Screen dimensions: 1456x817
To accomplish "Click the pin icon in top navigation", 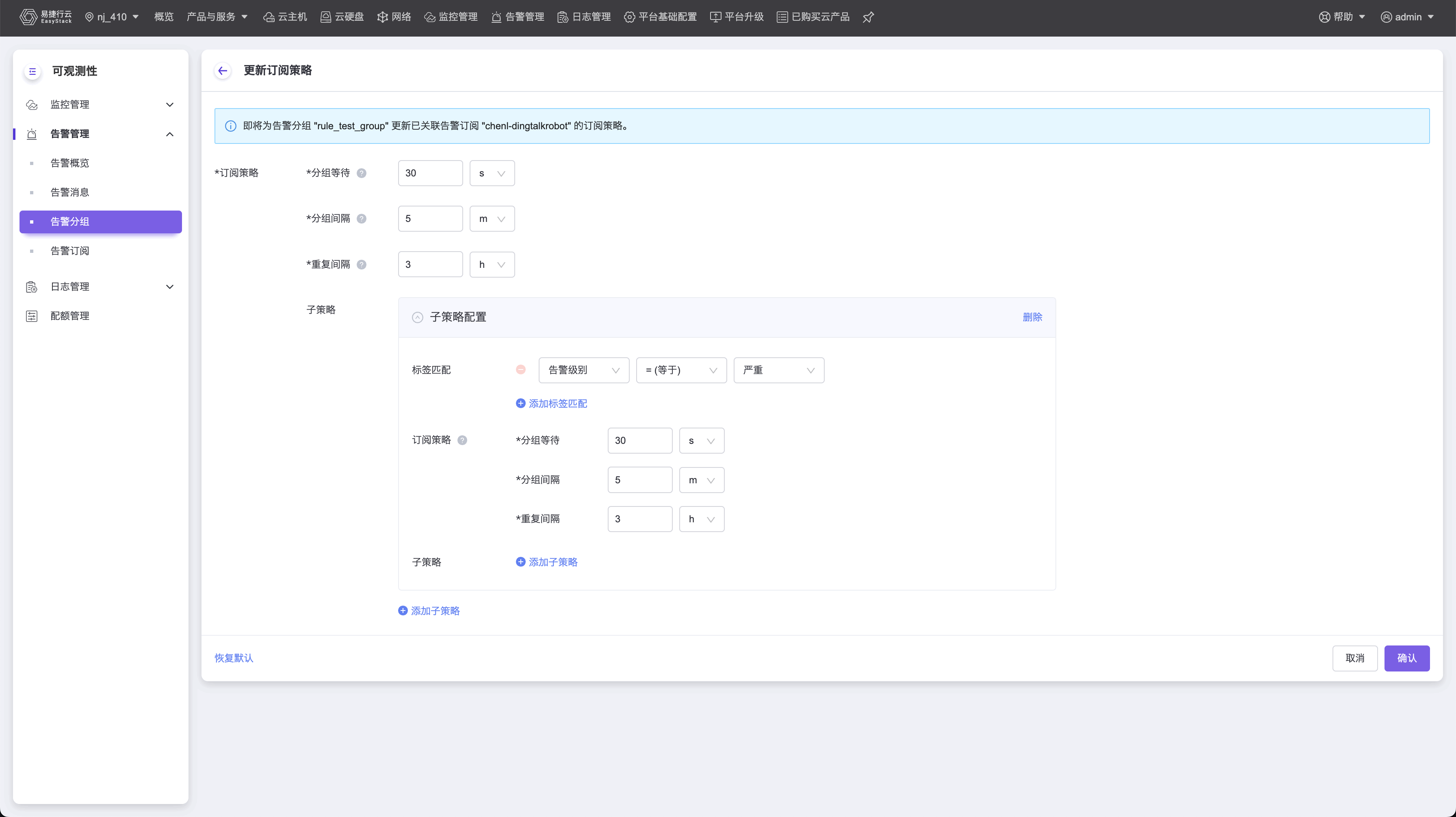I will 868,17.
